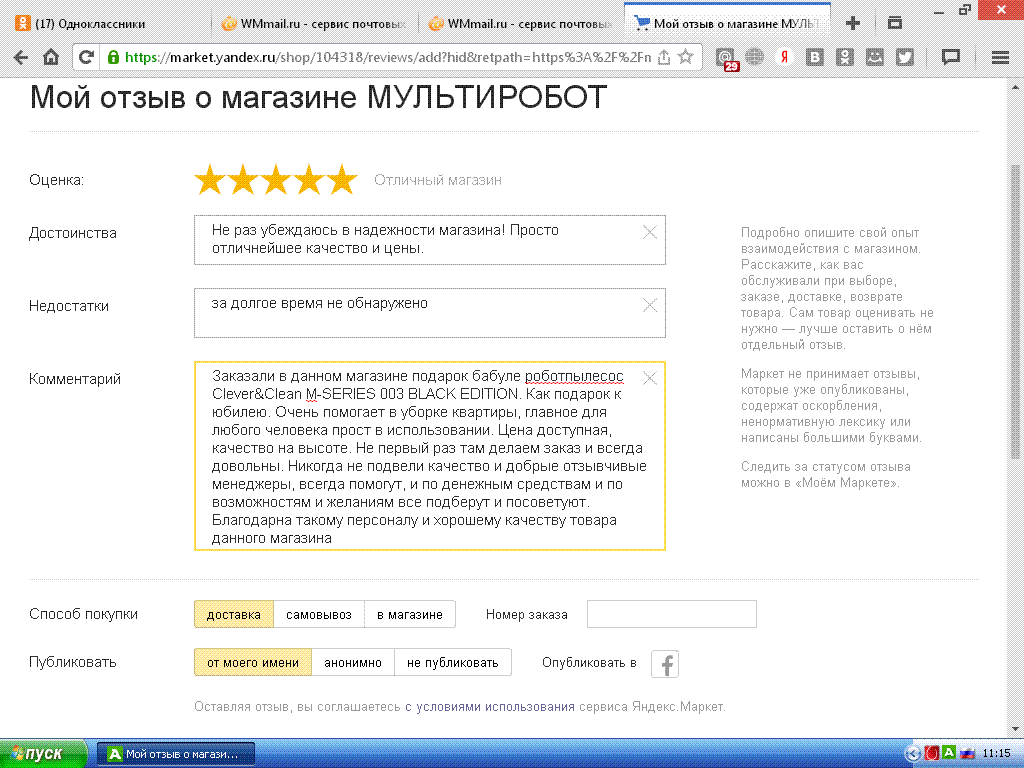Select the Мой отзыв о магазине tab
Screen dimensions: 1024x768
(727, 24)
